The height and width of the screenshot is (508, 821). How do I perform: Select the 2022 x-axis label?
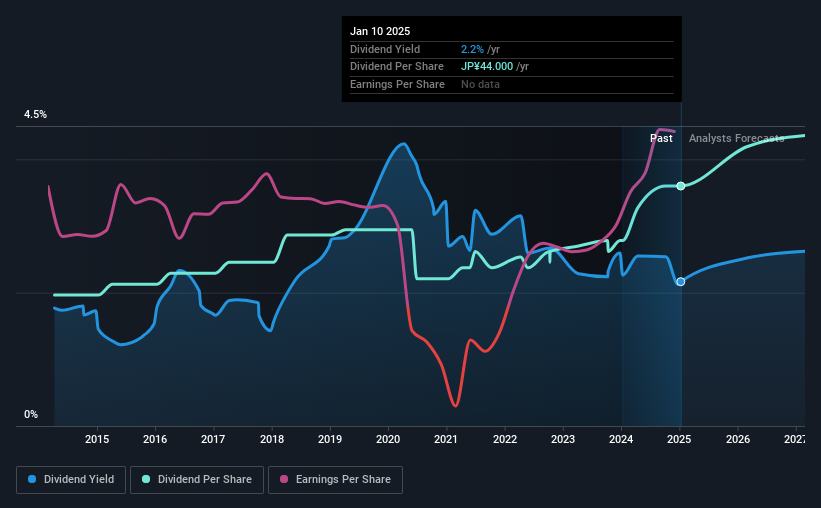(x=505, y=439)
